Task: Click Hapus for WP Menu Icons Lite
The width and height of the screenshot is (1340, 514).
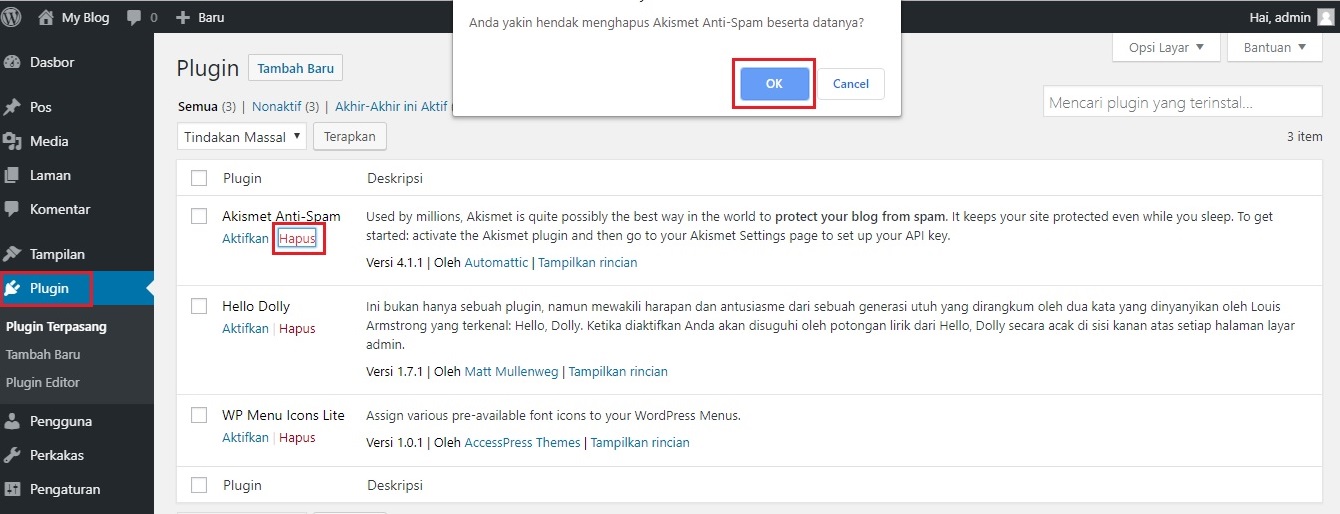Action: (297, 437)
